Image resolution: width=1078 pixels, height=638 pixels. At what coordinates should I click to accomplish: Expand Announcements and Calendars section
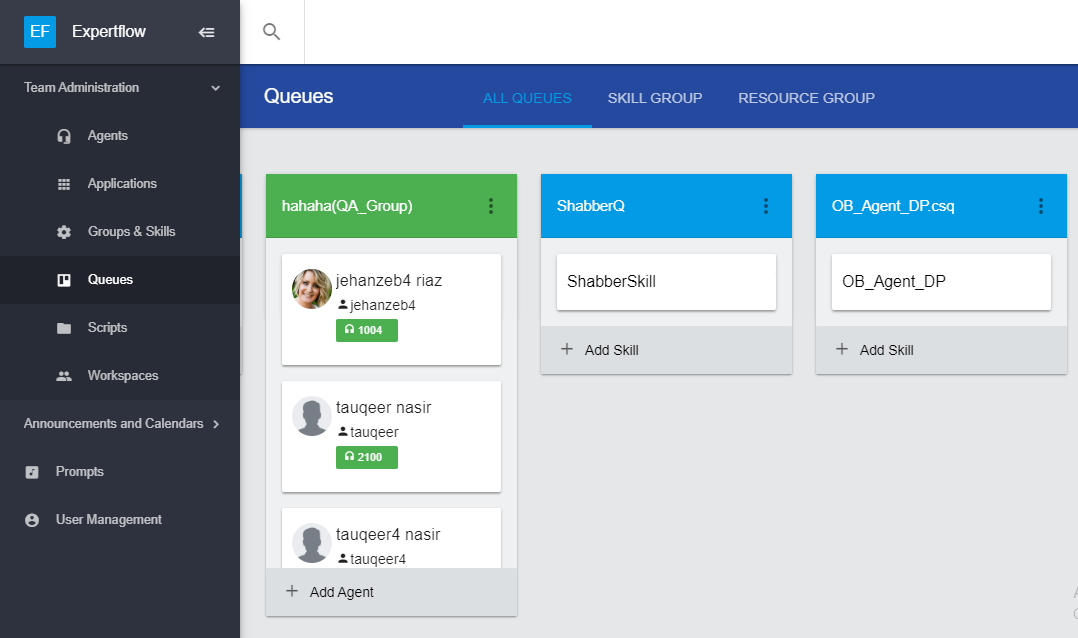coord(216,424)
